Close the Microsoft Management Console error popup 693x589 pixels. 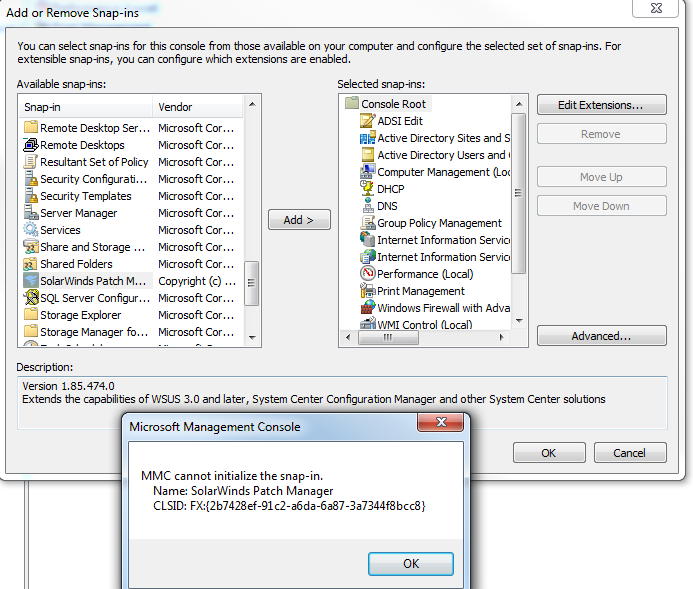(x=441, y=422)
